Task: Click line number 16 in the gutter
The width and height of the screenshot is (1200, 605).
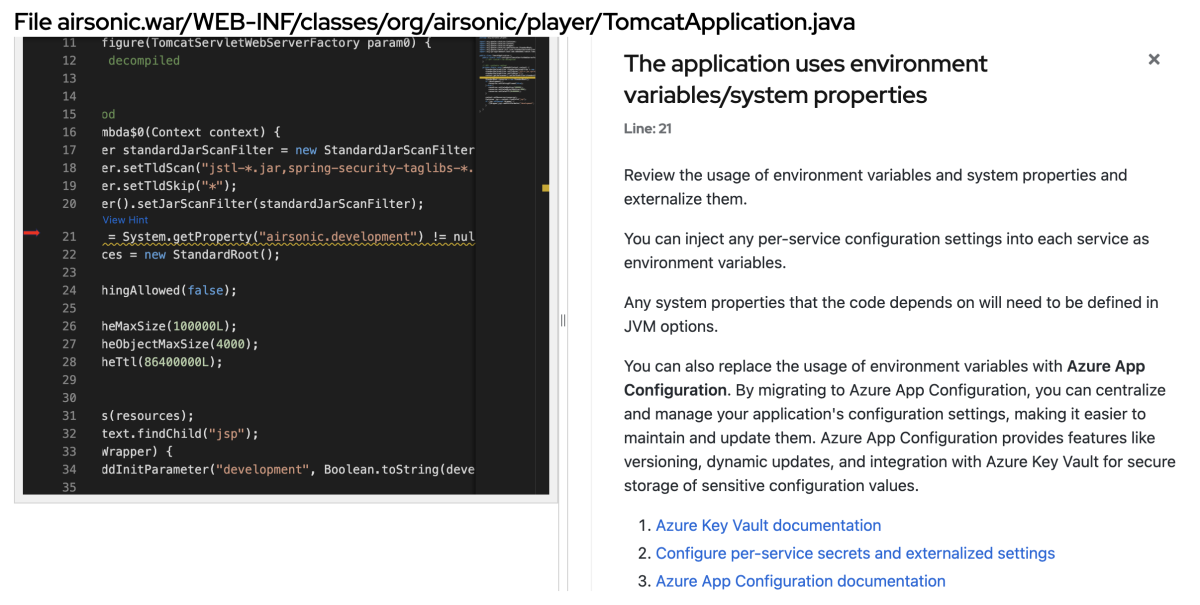Action: point(68,132)
